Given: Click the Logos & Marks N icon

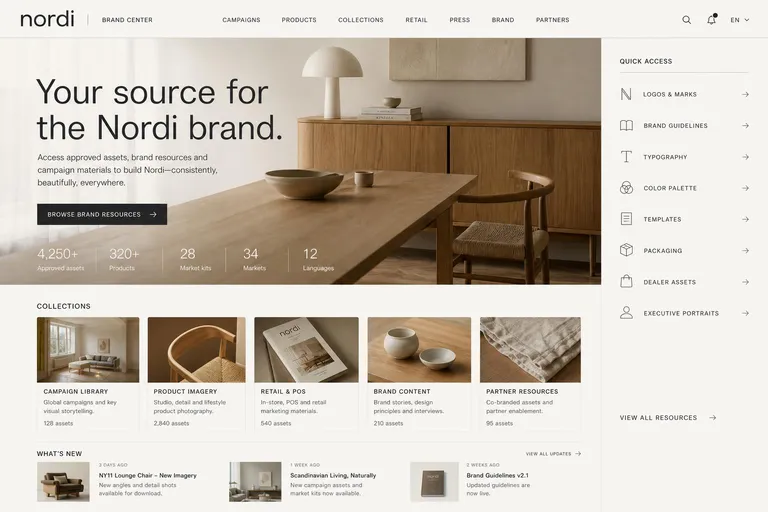Looking at the screenshot, I should click(626, 94).
